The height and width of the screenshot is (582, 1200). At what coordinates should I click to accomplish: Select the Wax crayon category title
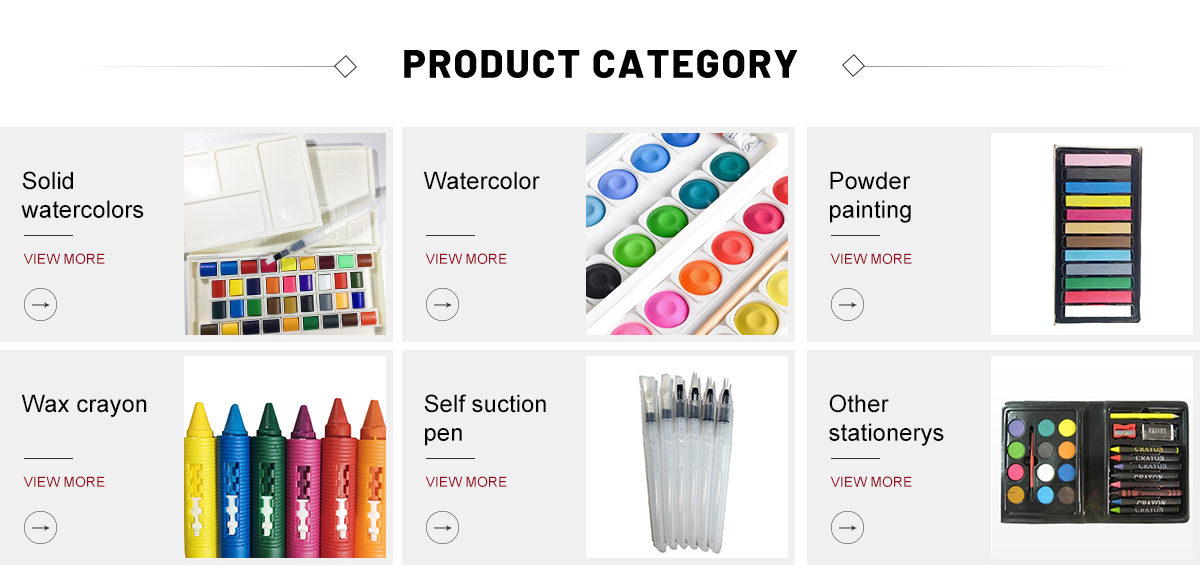pos(85,404)
